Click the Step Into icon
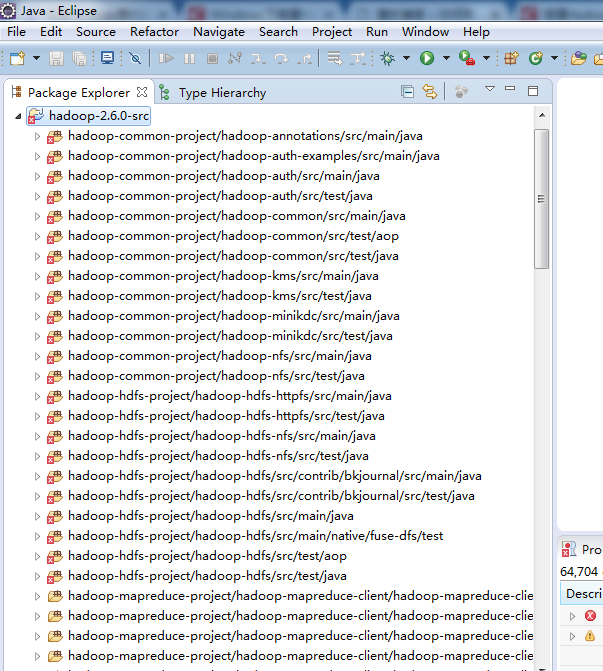The height and width of the screenshot is (671, 603). pyautogui.click(x=258, y=58)
